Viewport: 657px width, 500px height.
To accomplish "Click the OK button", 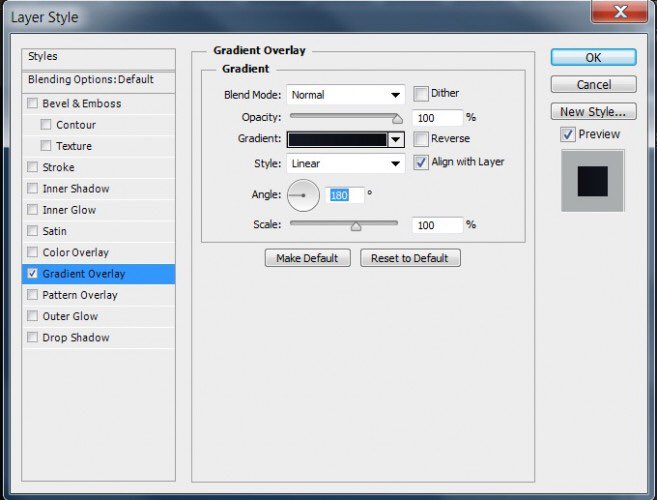I will point(593,57).
